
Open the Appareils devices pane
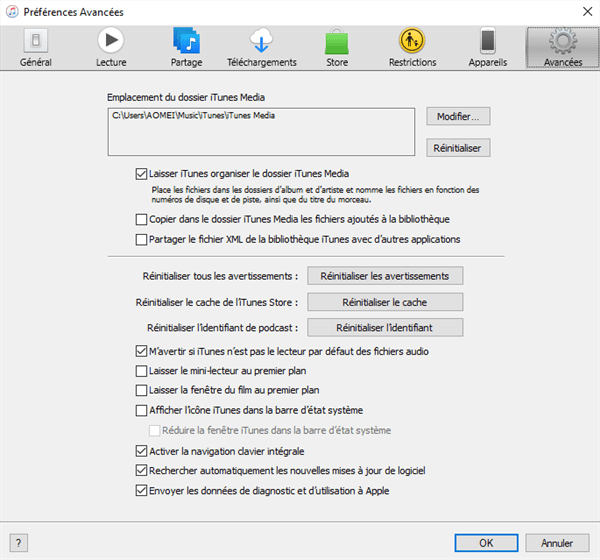[x=488, y=48]
